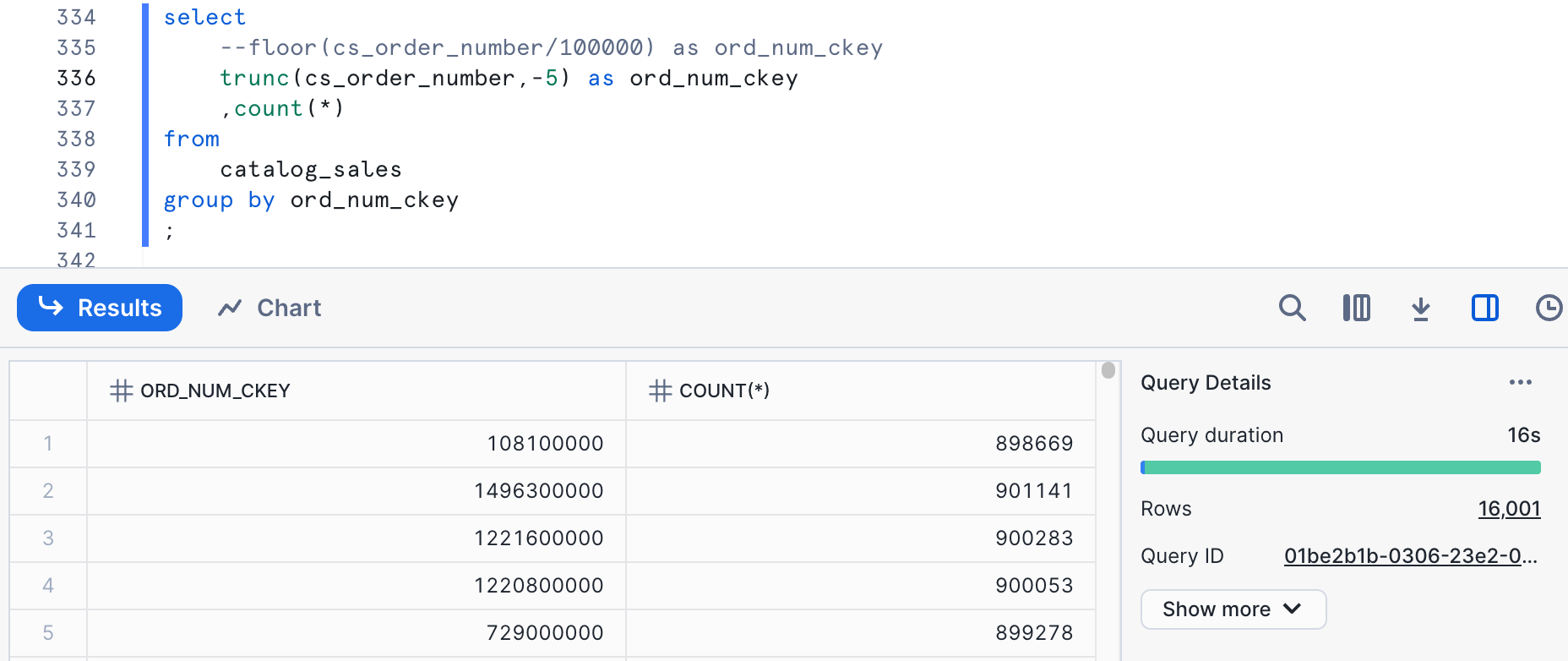Screen dimensions: 1568x661
Task: Open the search results magnifier icon
Action: 1292,308
